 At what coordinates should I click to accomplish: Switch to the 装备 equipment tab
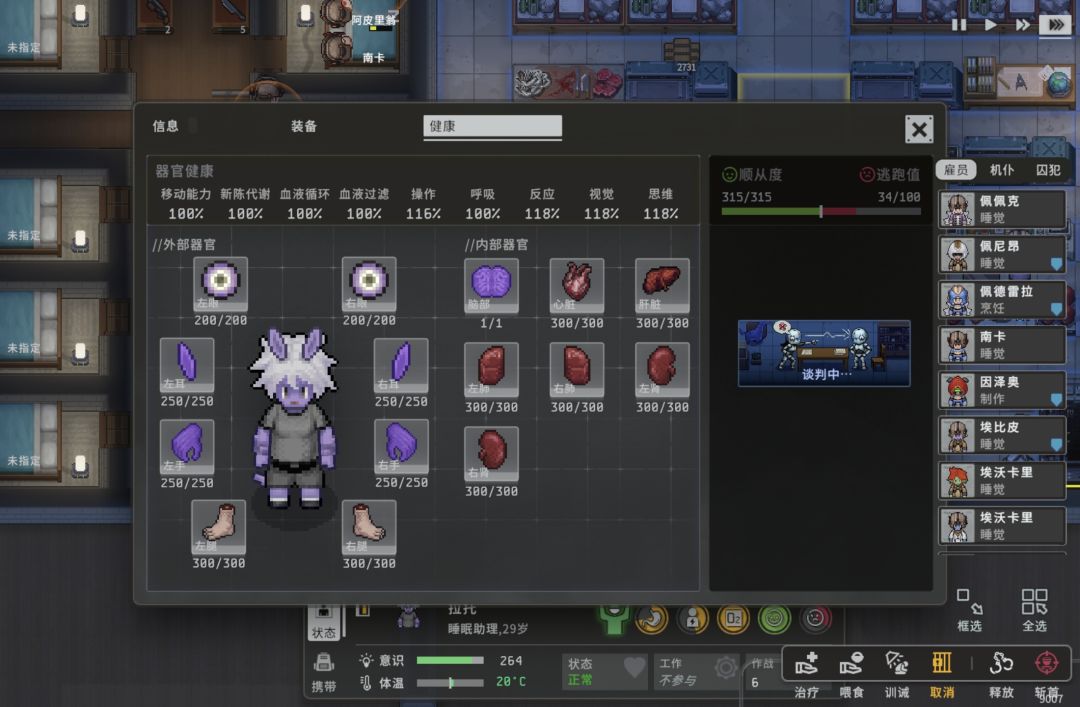[x=304, y=126]
